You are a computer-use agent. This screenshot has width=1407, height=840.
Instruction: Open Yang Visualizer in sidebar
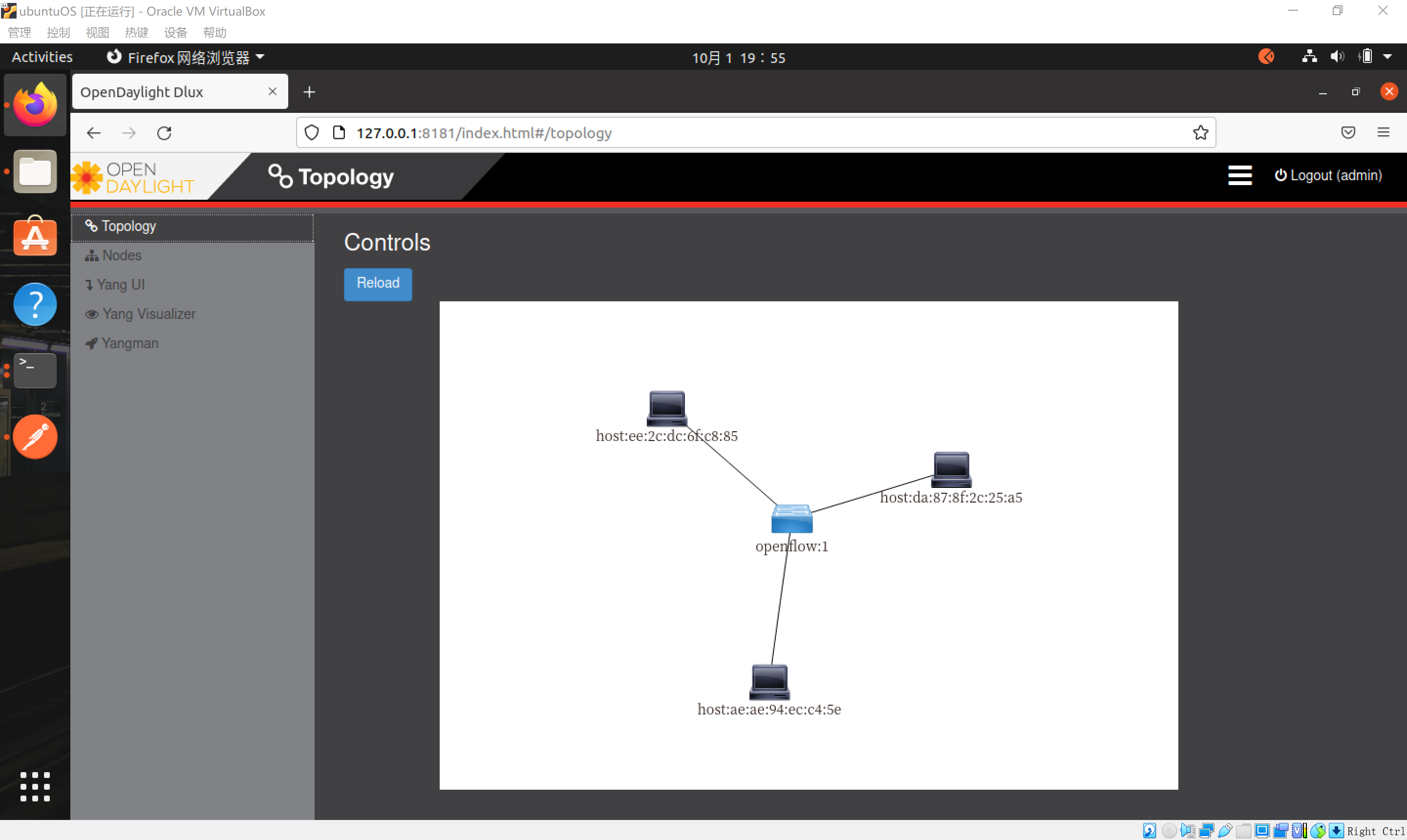click(x=149, y=314)
